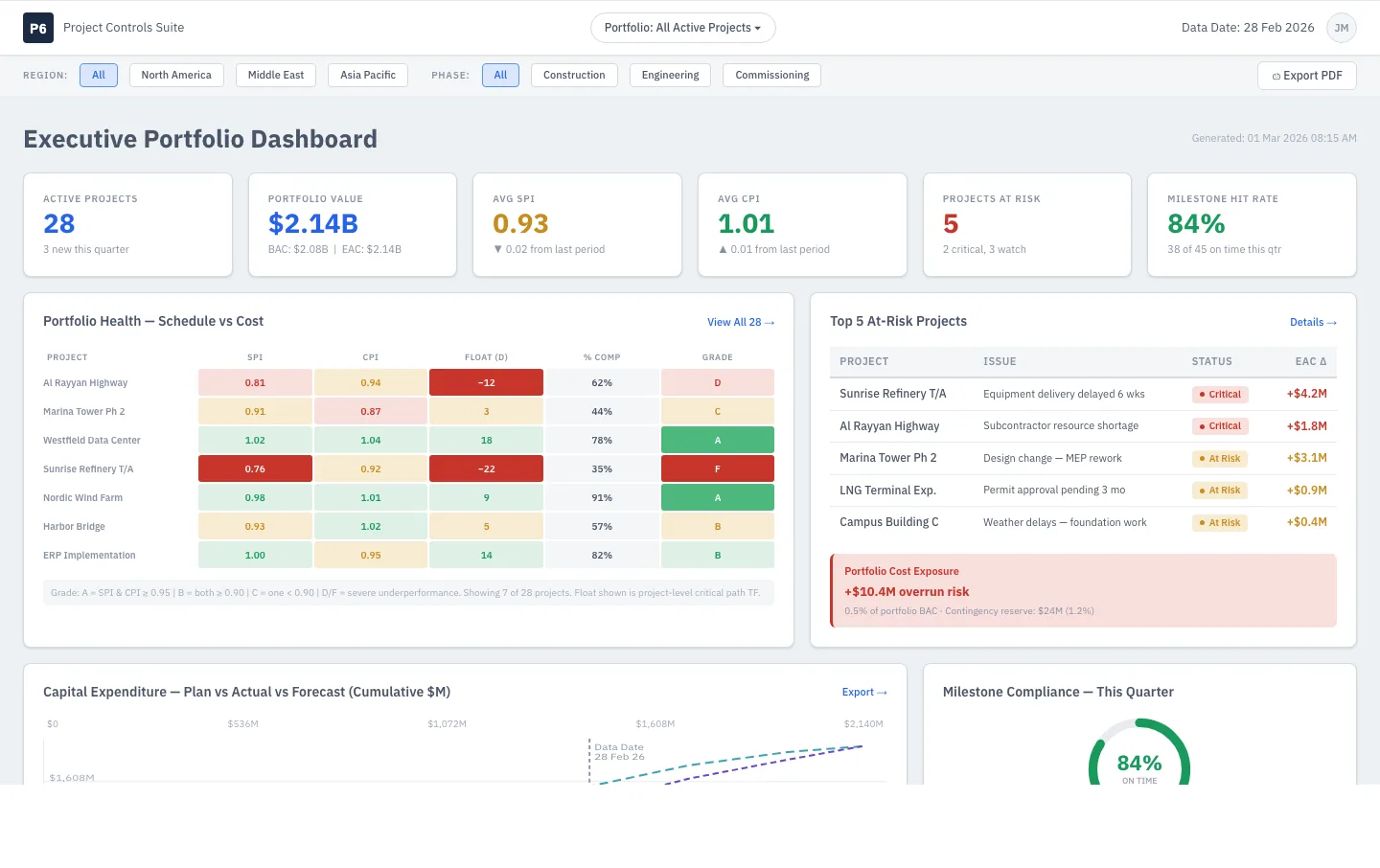Select the Construction phase filter
The height and width of the screenshot is (868, 1380).
pos(574,76)
